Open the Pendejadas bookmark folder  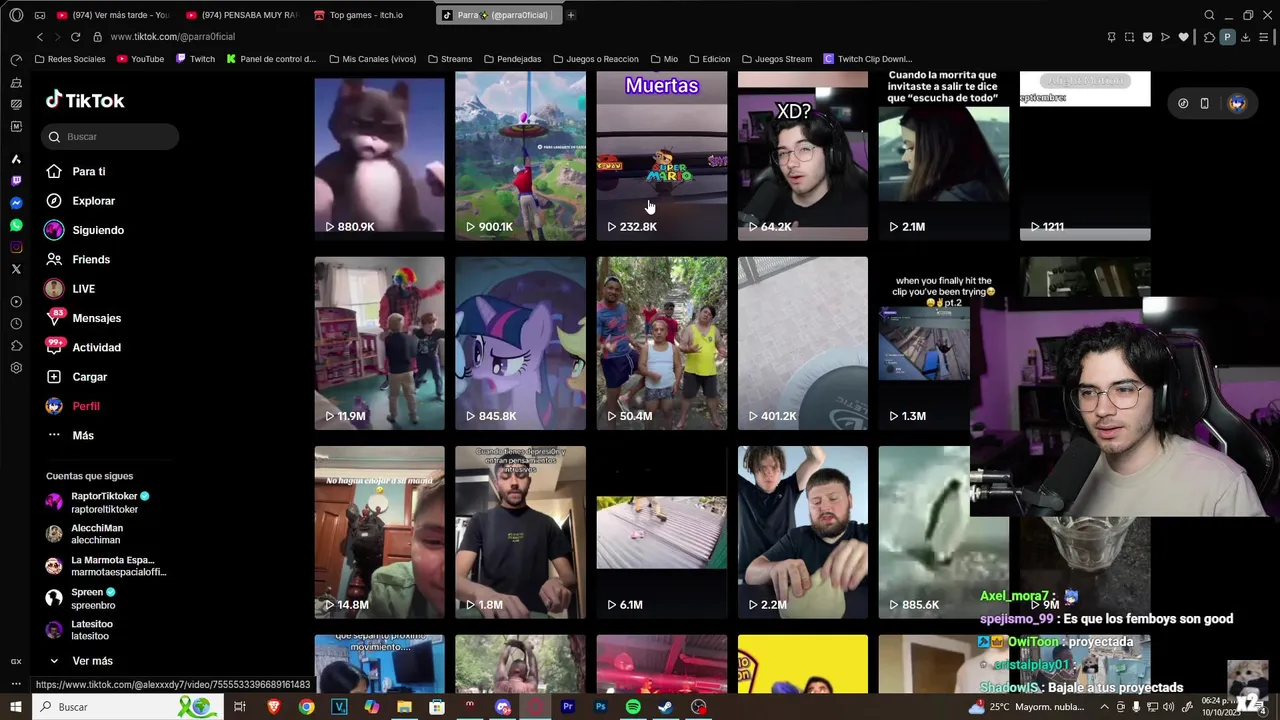512,59
